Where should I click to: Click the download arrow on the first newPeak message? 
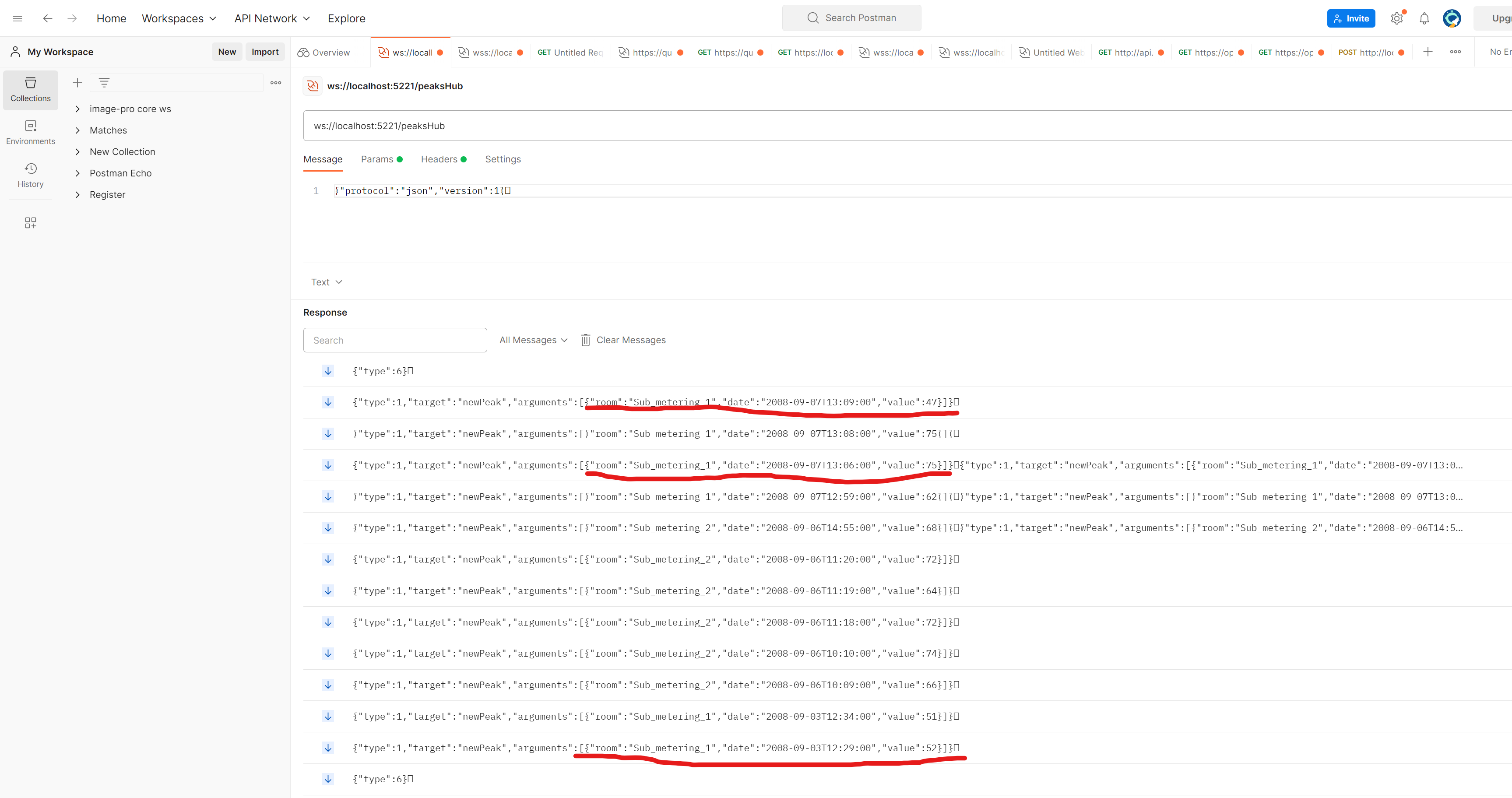pyautogui.click(x=327, y=402)
